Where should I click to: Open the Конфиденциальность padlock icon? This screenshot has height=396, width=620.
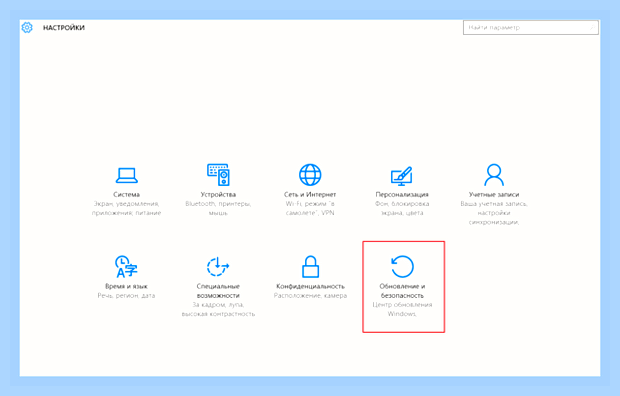pos(310,266)
